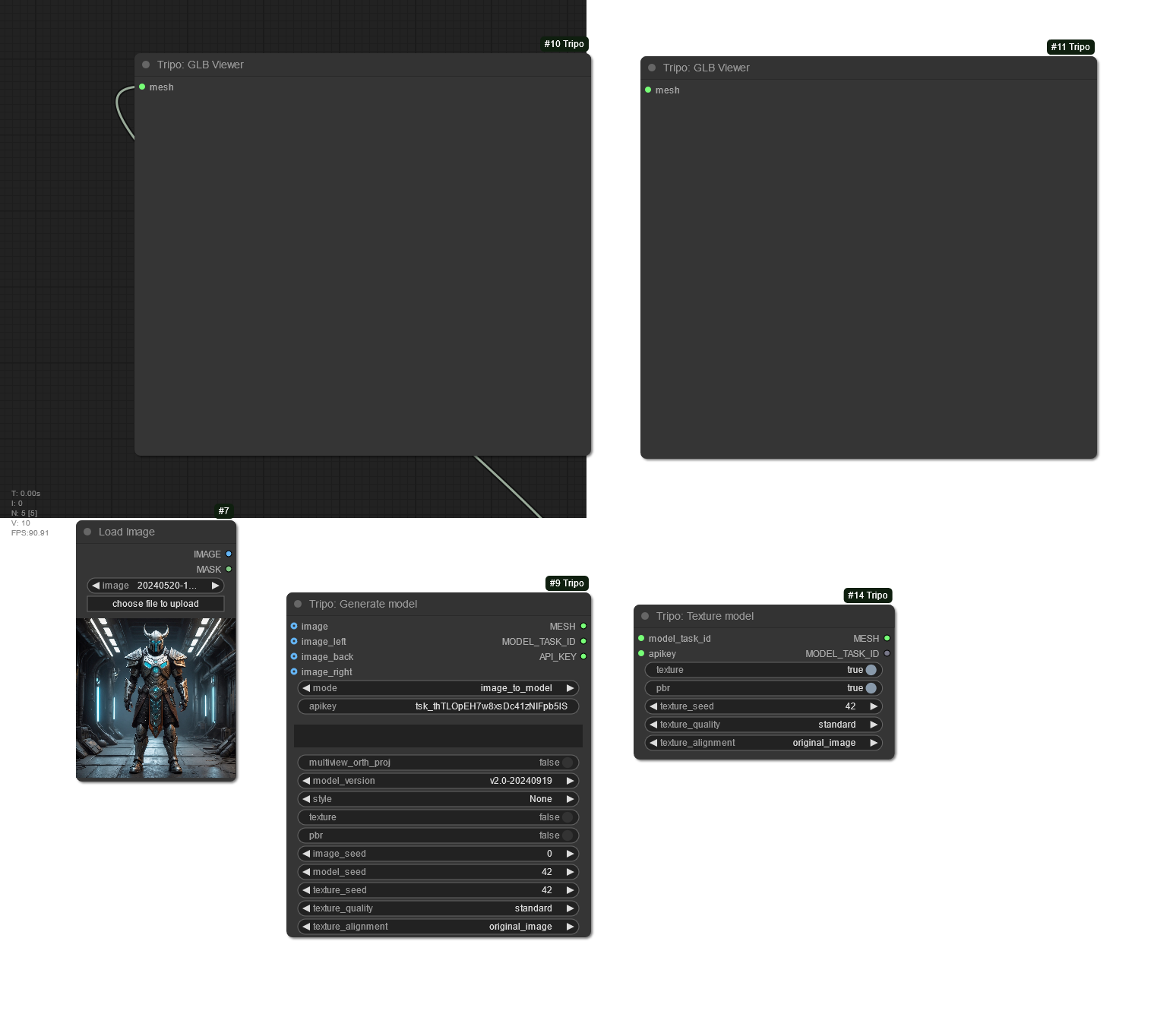The image size is (1173, 1036).
Task: Click the MASK output socket on Load Image
Action: 229,569
